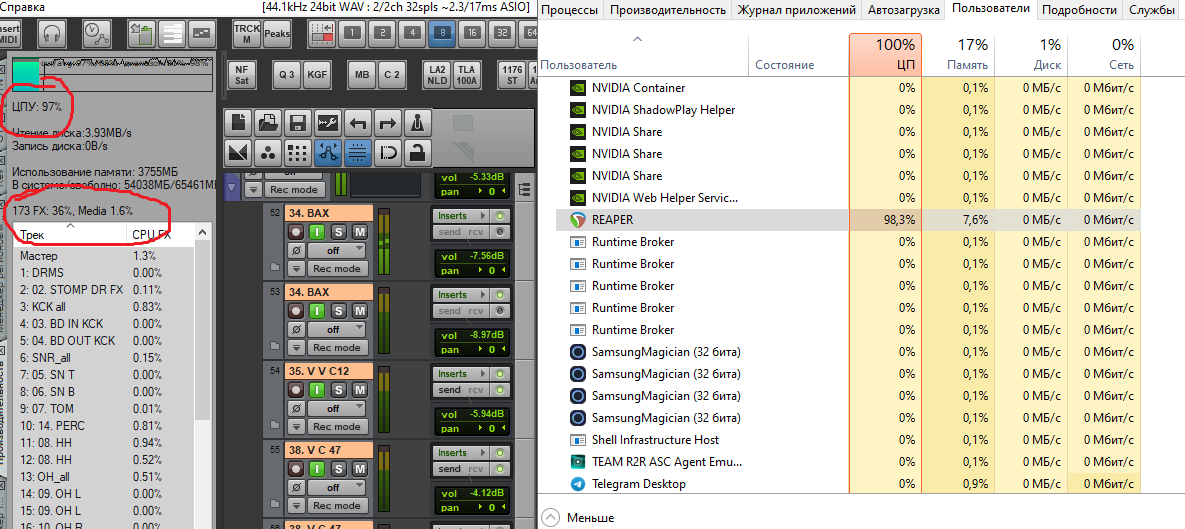The height and width of the screenshot is (529, 1185).
Task: Switch to the Подробности tab
Action: tap(1079, 10)
